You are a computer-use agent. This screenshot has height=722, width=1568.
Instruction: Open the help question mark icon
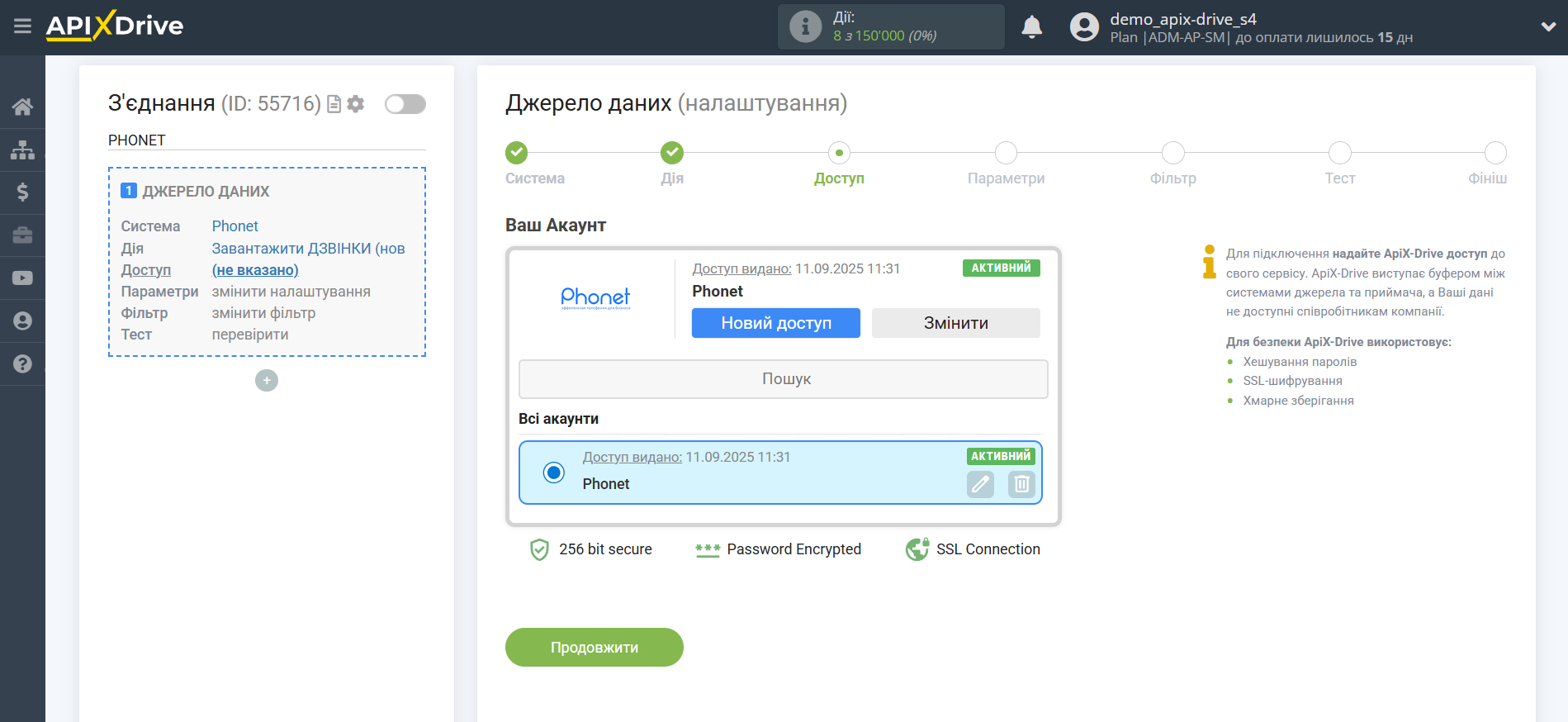[22, 363]
